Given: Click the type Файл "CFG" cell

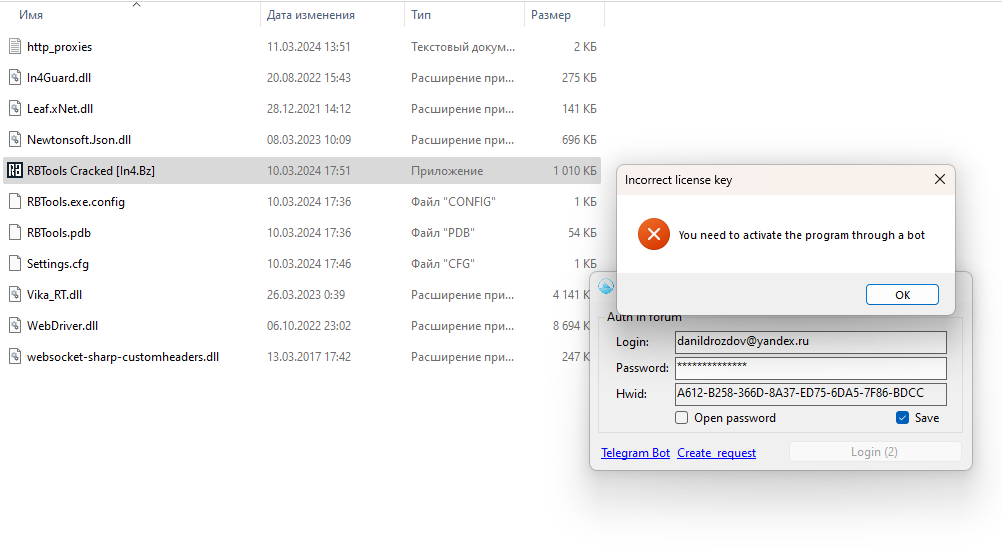Looking at the screenshot, I should tap(443, 263).
